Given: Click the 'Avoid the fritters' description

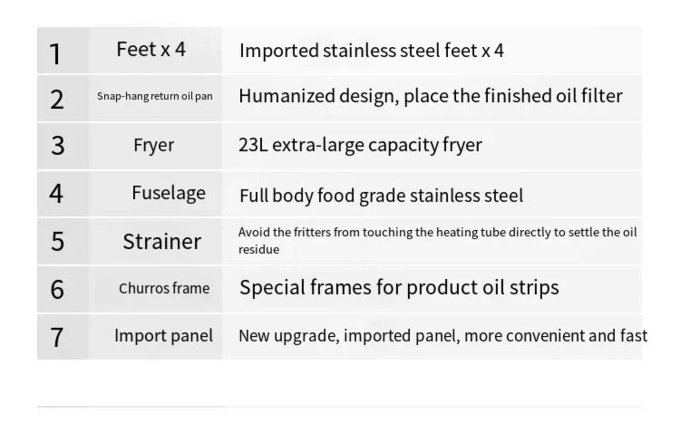Looking at the screenshot, I should (x=437, y=240).
